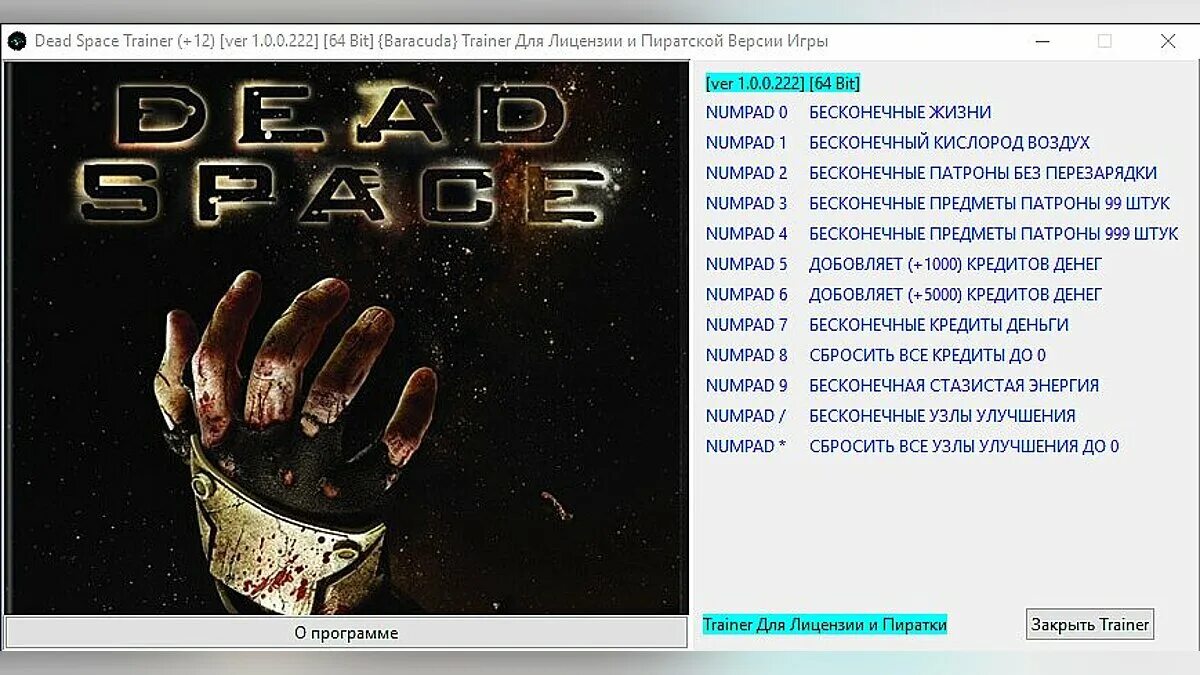
Task: Open the "О программе" about button
Action: pos(346,633)
